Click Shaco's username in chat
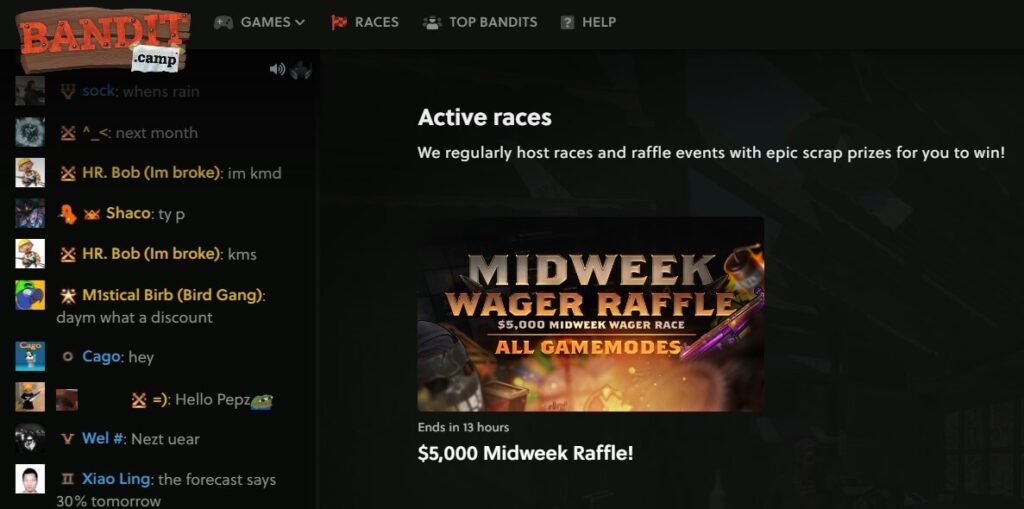This screenshot has width=1024, height=509. coord(129,213)
